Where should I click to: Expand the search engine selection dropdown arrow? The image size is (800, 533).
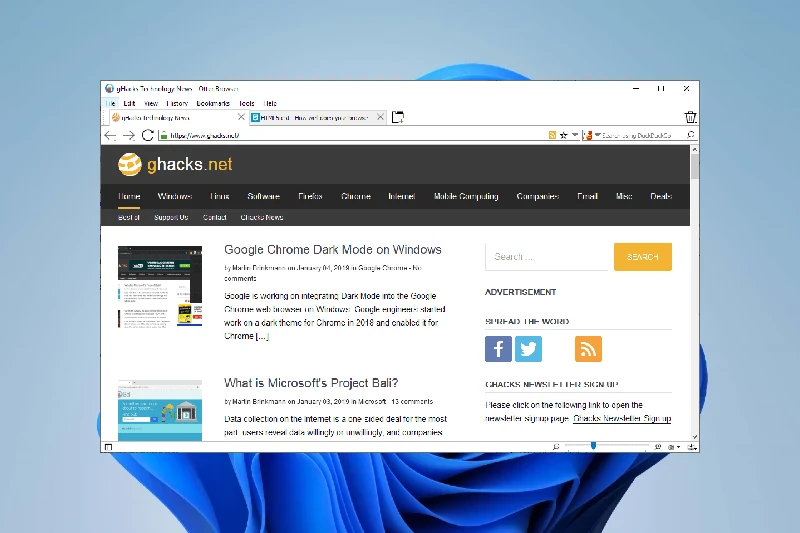(x=597, y=135)
